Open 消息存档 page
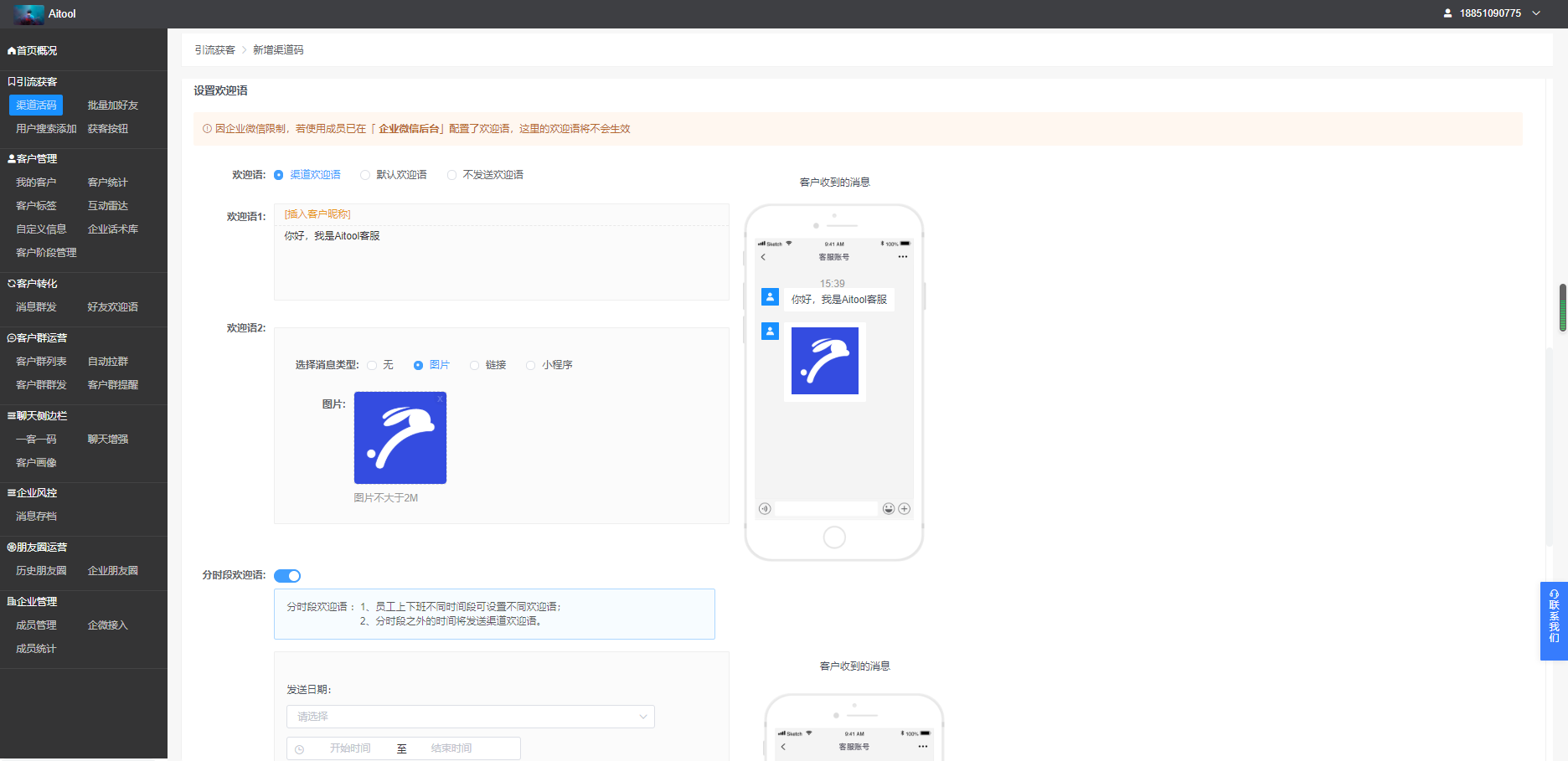The width and height of the screenshot is (1568, 761). 36,517
